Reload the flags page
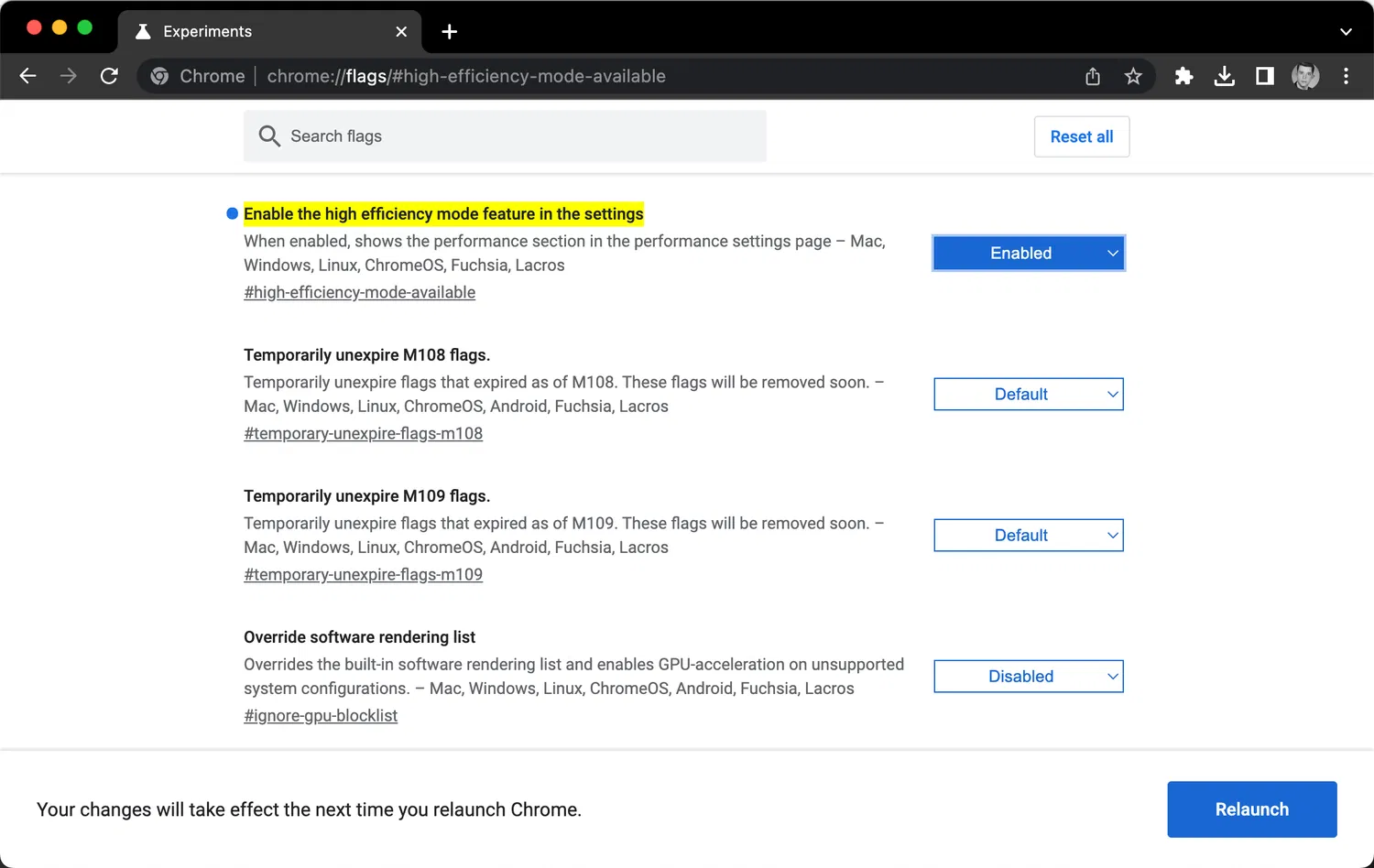1374x868 pixels. click(x=109, y=76)
